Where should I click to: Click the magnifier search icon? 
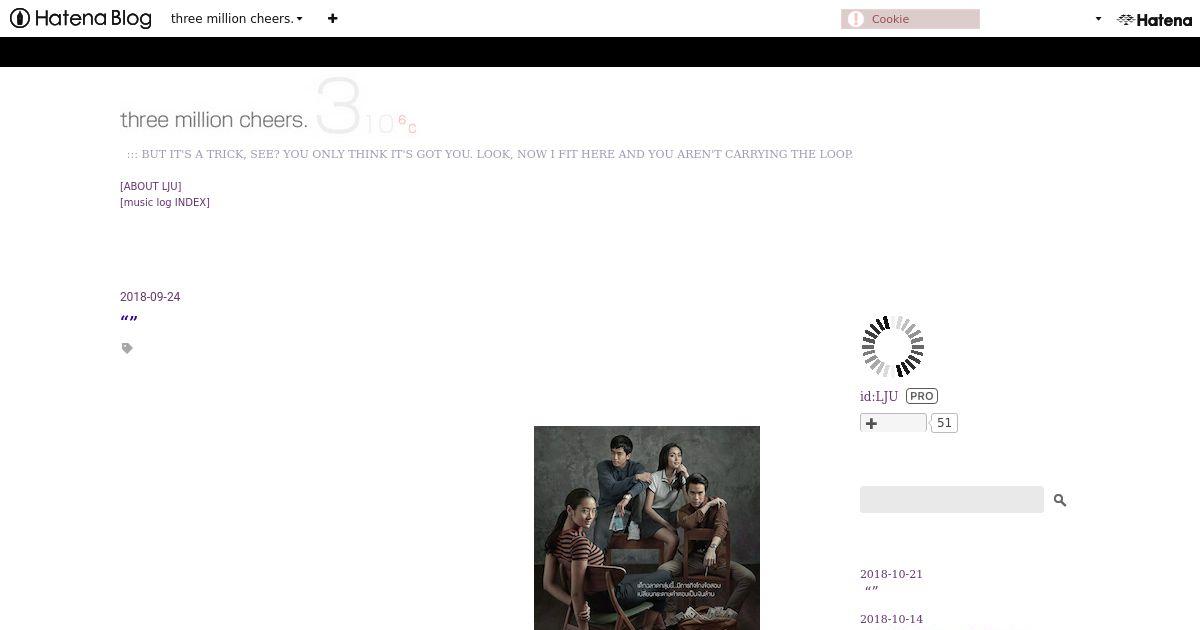[x=1060, y=500]
